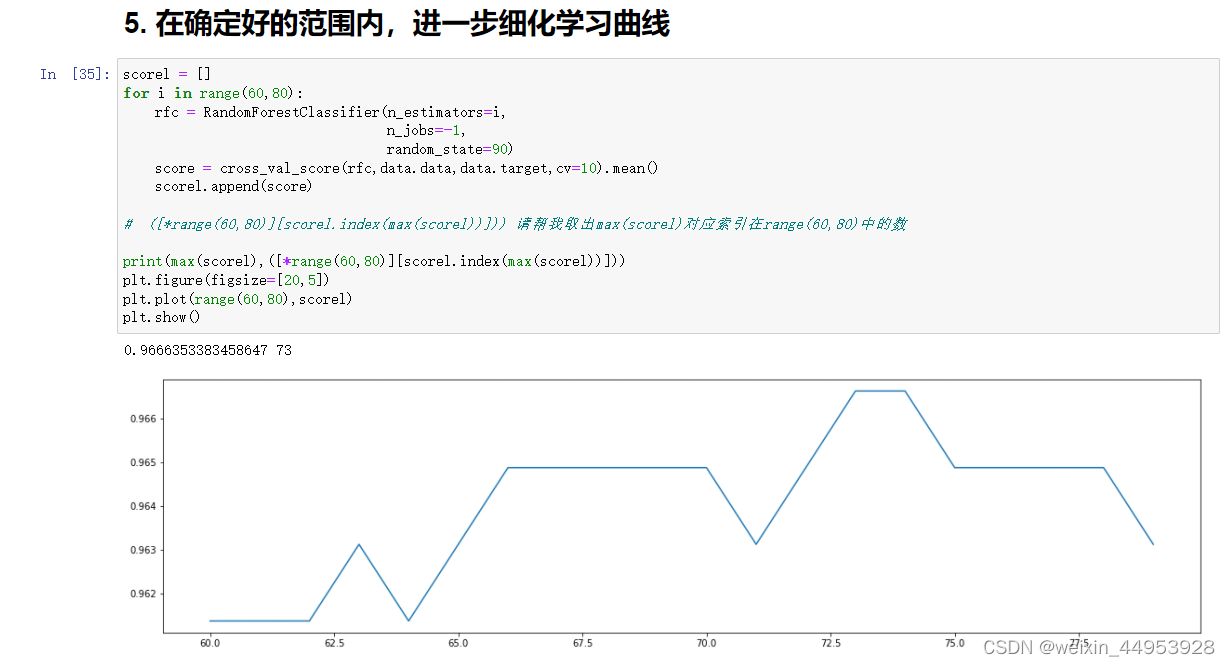Image resolution: width=1230 pixels, height=666 pixels.
Task: Click the green comment line starting with #
Action: [x=515, y=224]
